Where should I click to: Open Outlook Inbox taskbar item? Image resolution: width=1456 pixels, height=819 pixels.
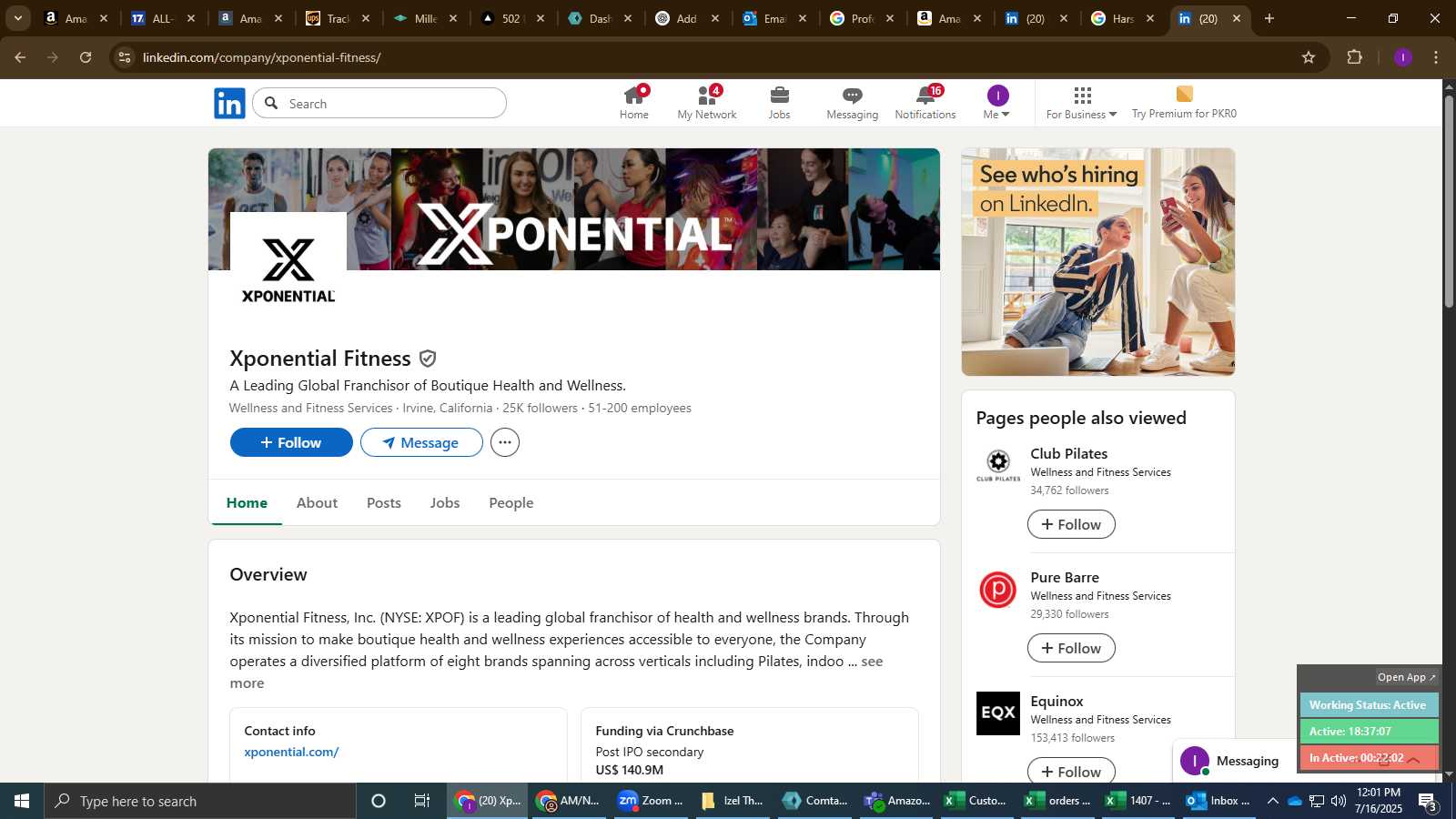click(1218, 801)
